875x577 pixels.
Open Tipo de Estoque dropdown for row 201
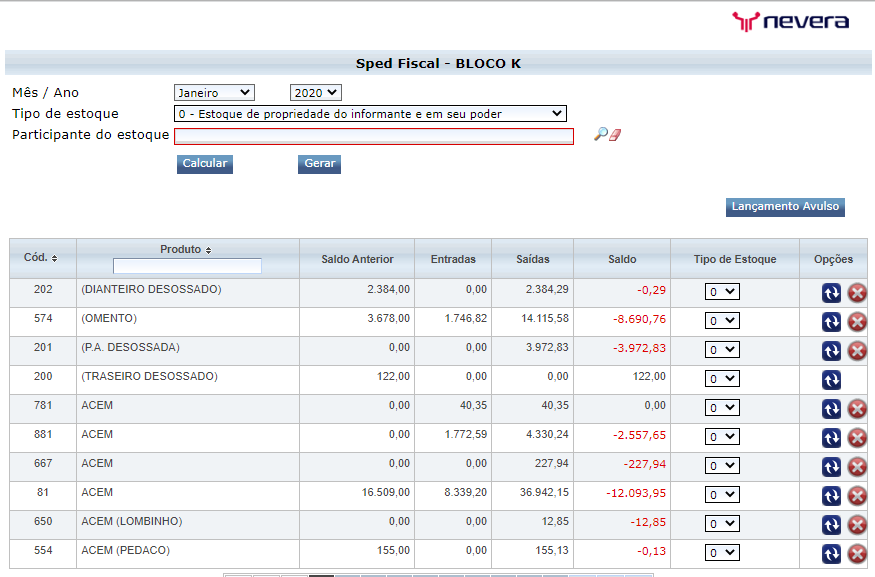tap(722, 350)
